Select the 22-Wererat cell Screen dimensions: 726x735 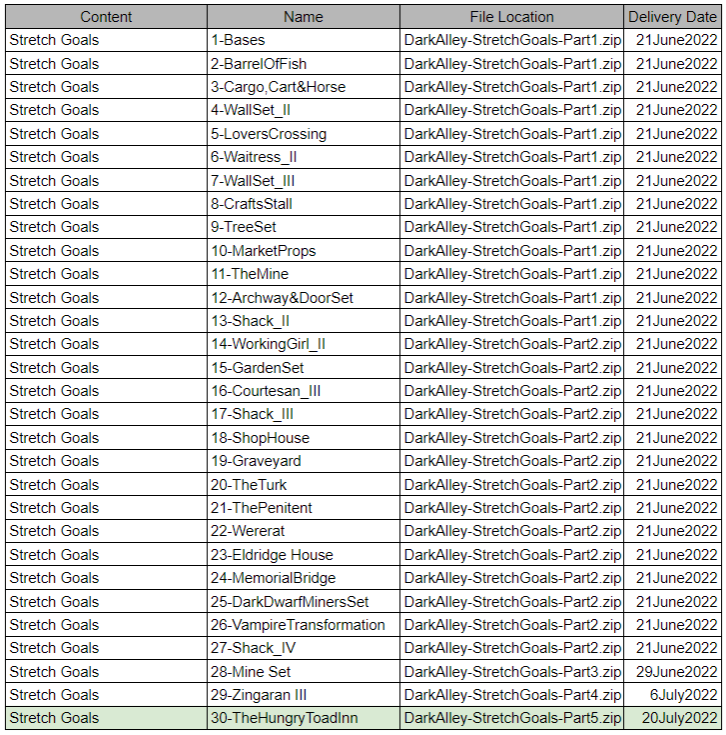(x=303, y=531)
